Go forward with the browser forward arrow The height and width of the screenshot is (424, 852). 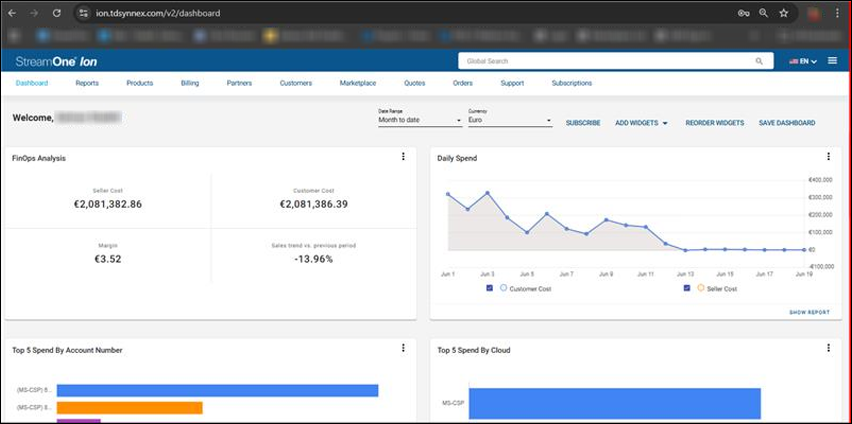[x=34, y=13]
